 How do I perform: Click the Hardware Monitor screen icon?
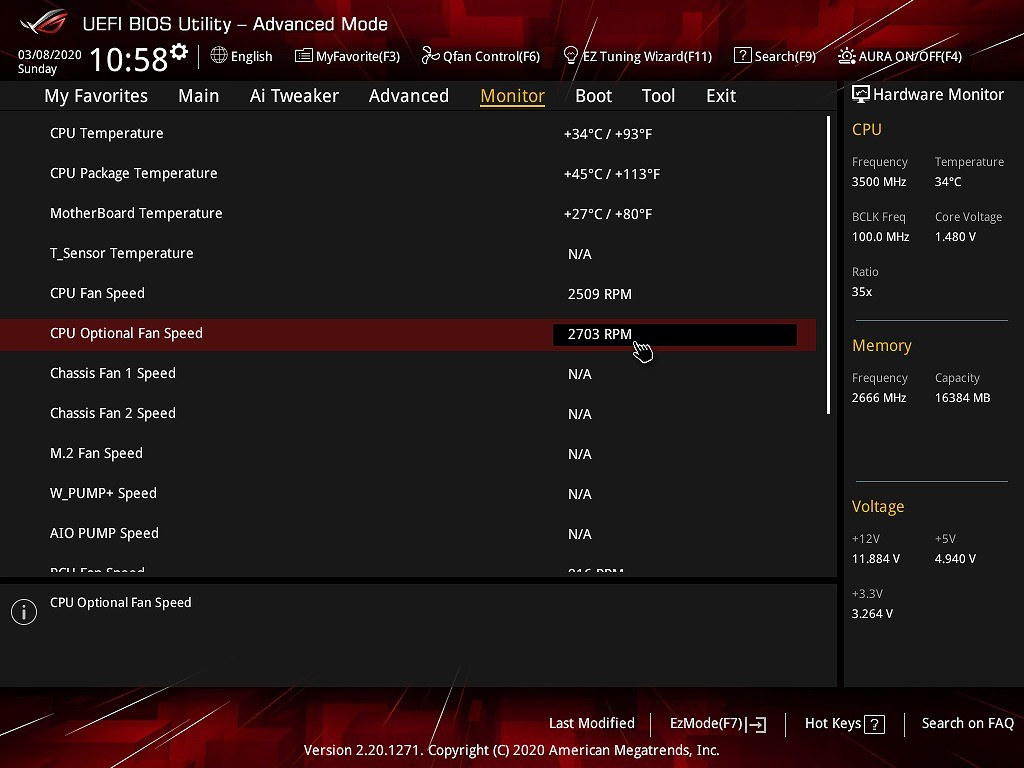(x=861, y=94)
